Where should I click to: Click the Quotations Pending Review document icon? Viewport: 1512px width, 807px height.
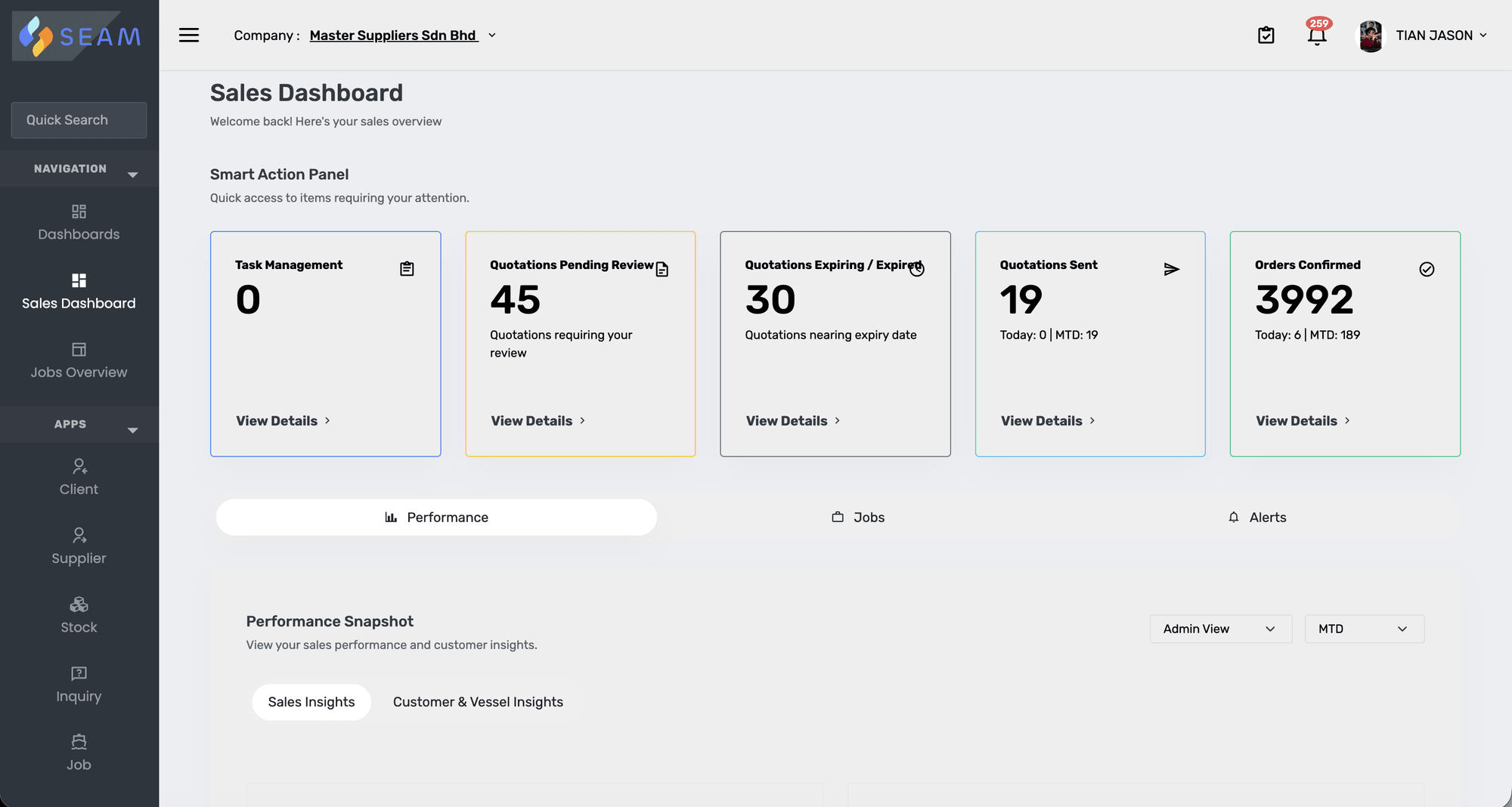coord(662,269)
